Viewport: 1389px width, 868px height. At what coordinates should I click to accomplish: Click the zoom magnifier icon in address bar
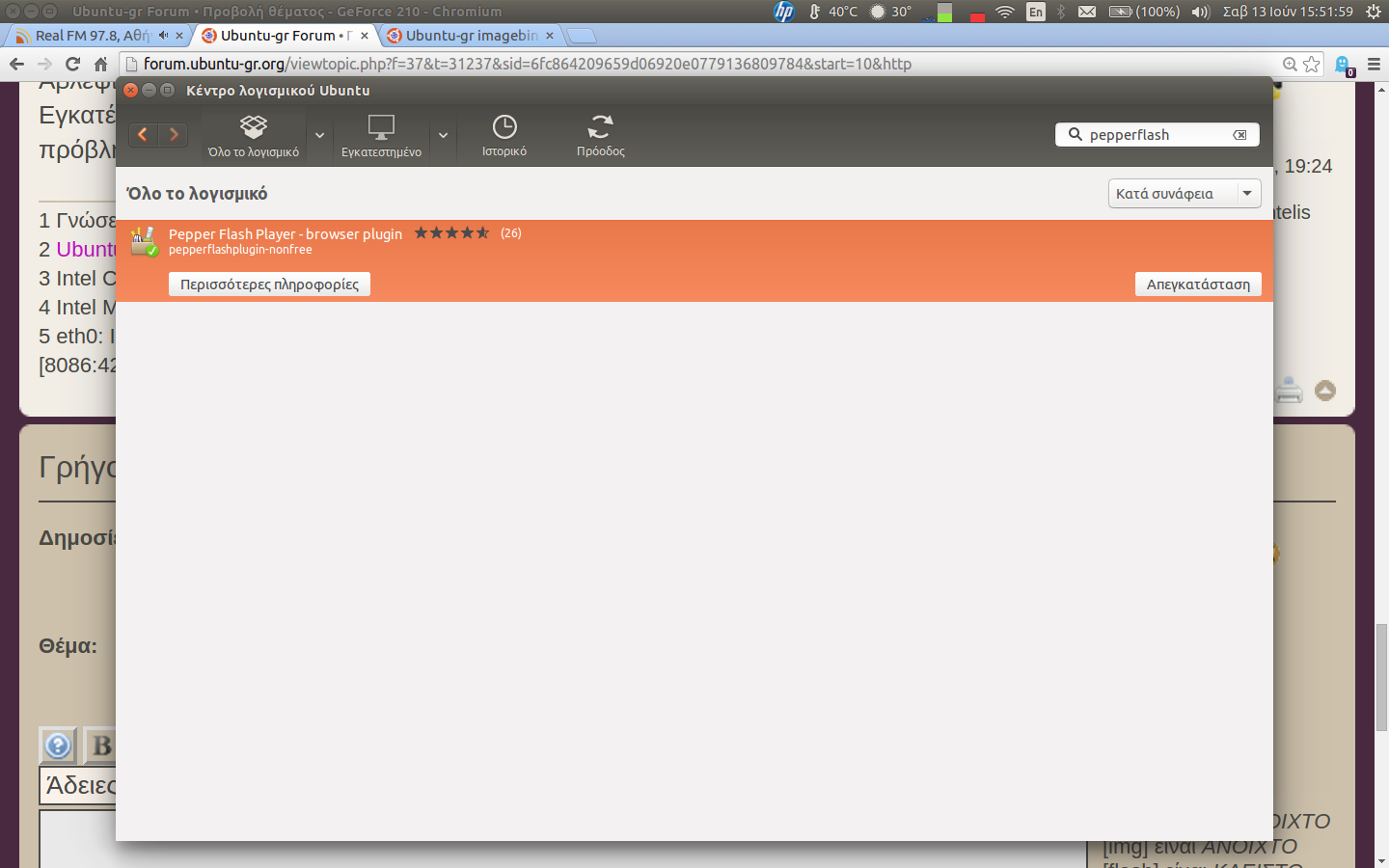(1290, 64)
